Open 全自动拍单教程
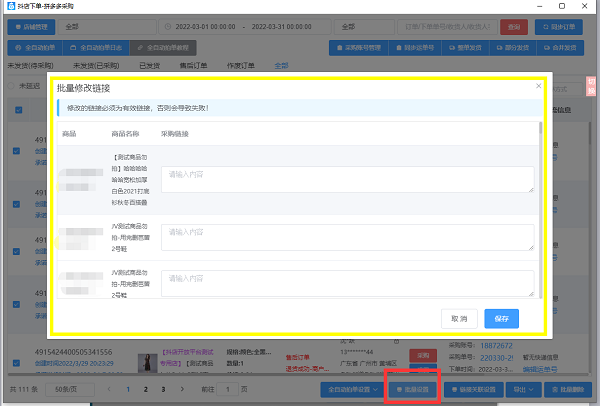This screenshot has width=600, height=406. coord(163,48)
